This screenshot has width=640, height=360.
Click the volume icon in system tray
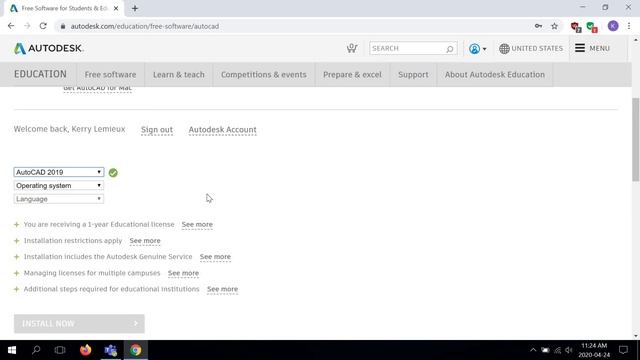(x=569, y=350)
